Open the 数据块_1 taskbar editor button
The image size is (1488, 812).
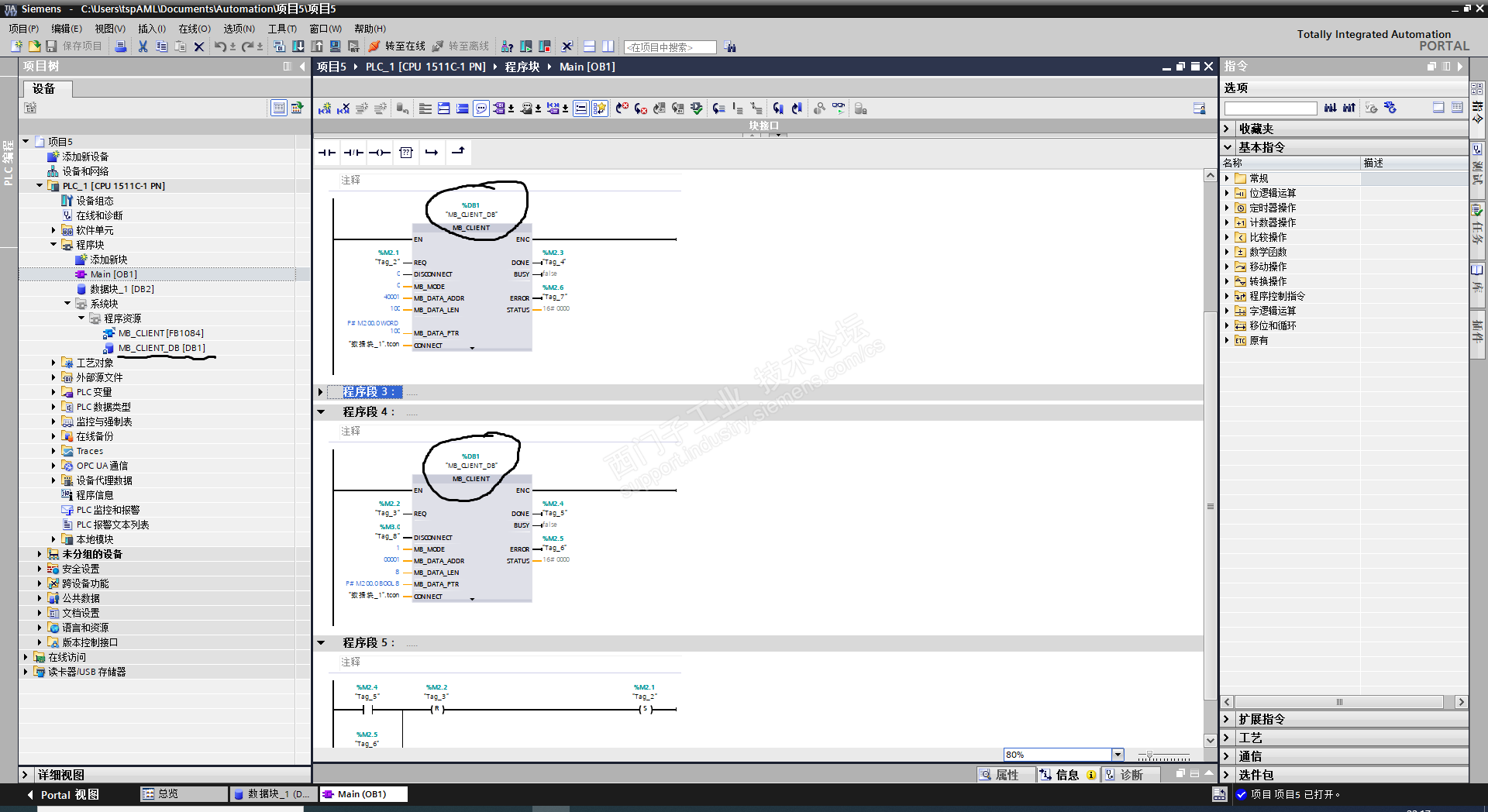point(274,794)
